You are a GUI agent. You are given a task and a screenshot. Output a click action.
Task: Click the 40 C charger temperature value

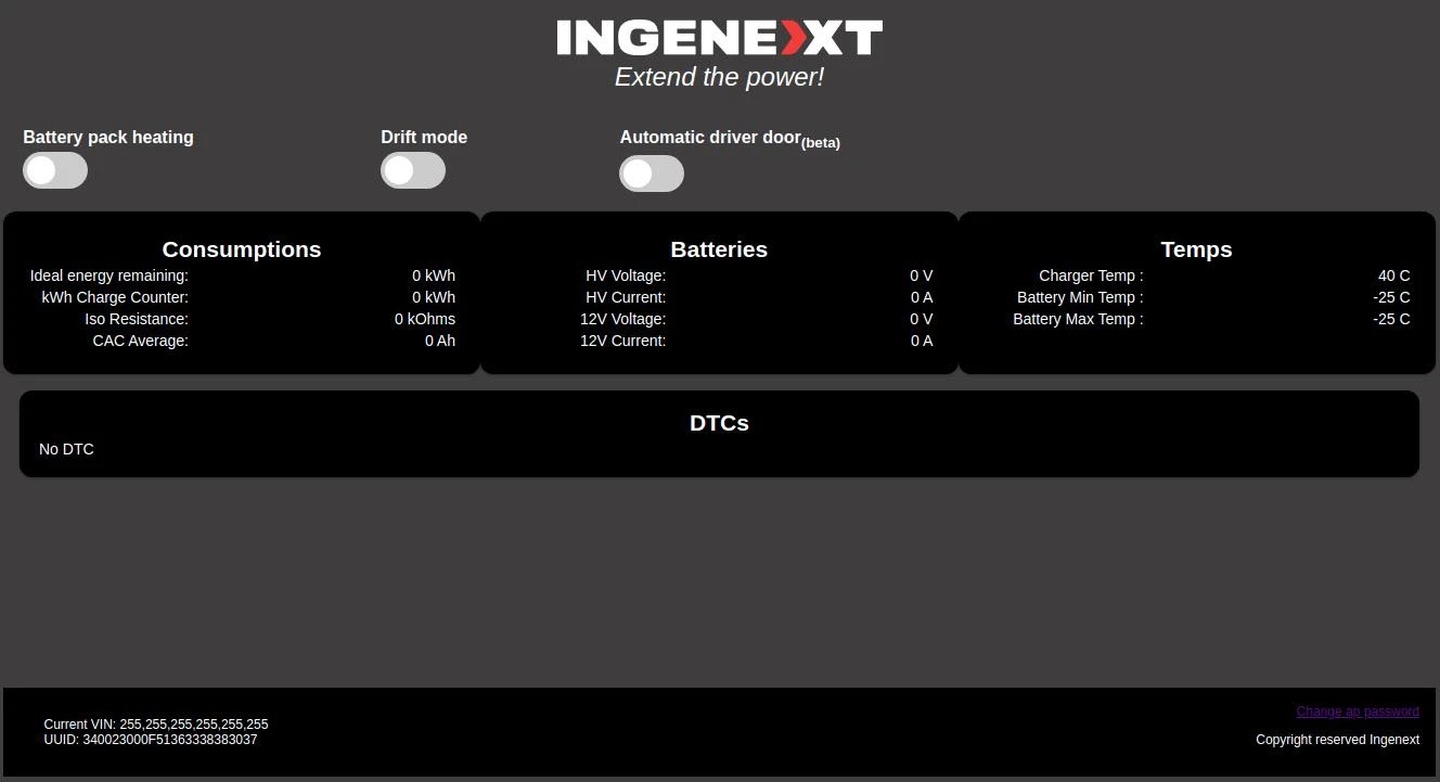[x=1394, y=276]
